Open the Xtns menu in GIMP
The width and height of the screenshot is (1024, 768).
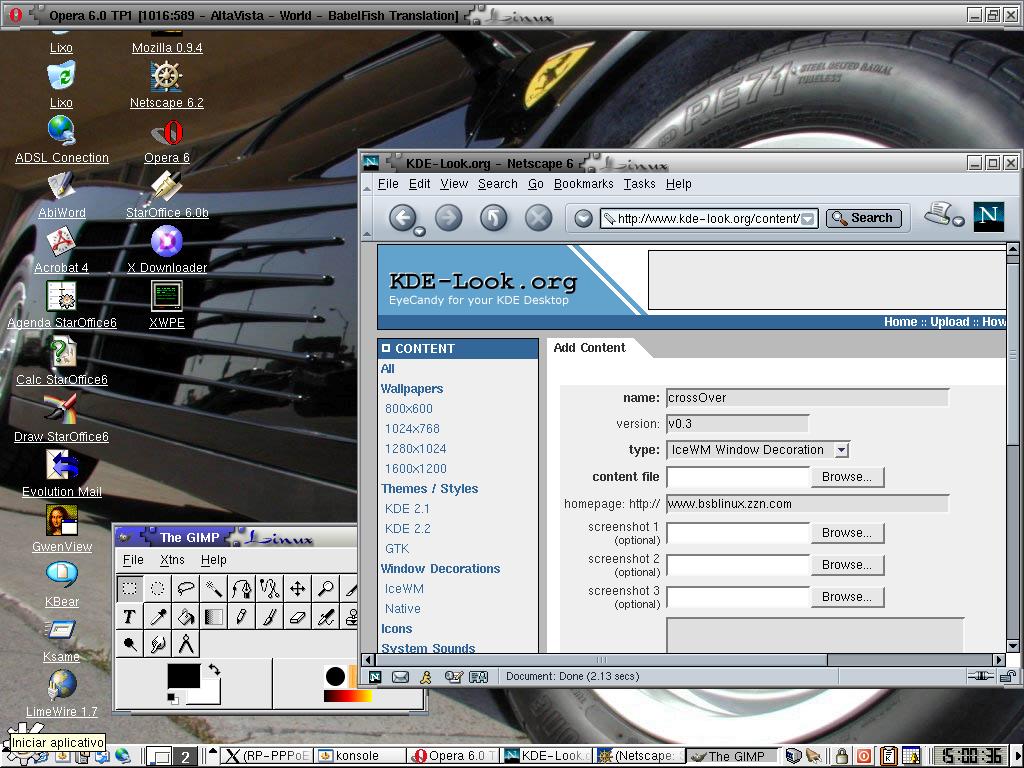[172, 560]
